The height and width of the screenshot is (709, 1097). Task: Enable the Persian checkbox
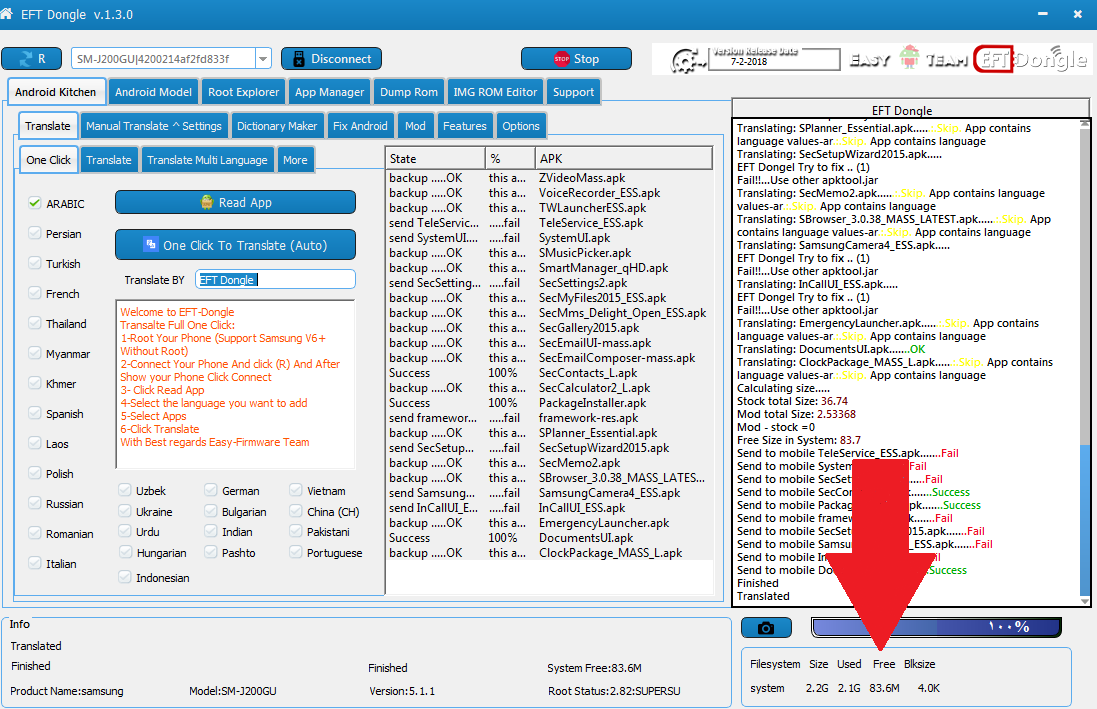34,233
